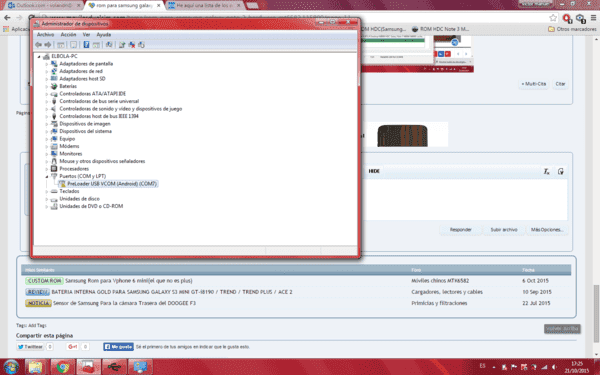Open the Ver menu
The height and width of the screenshot is (375, 600).
click(86, 34)
